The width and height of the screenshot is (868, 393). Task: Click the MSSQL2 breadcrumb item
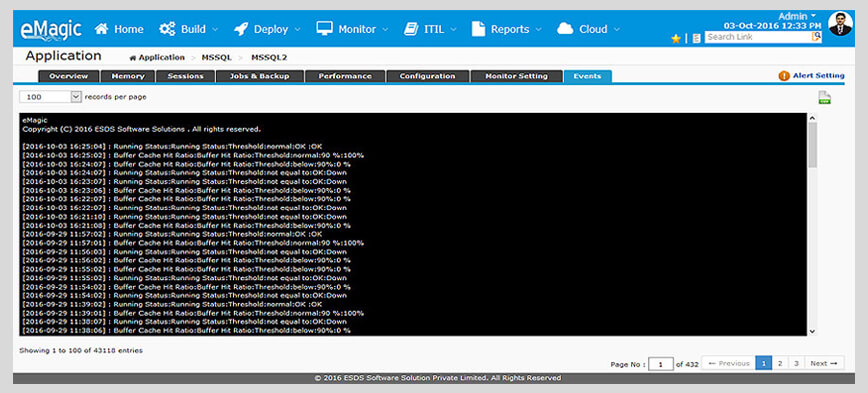(269, 58)
